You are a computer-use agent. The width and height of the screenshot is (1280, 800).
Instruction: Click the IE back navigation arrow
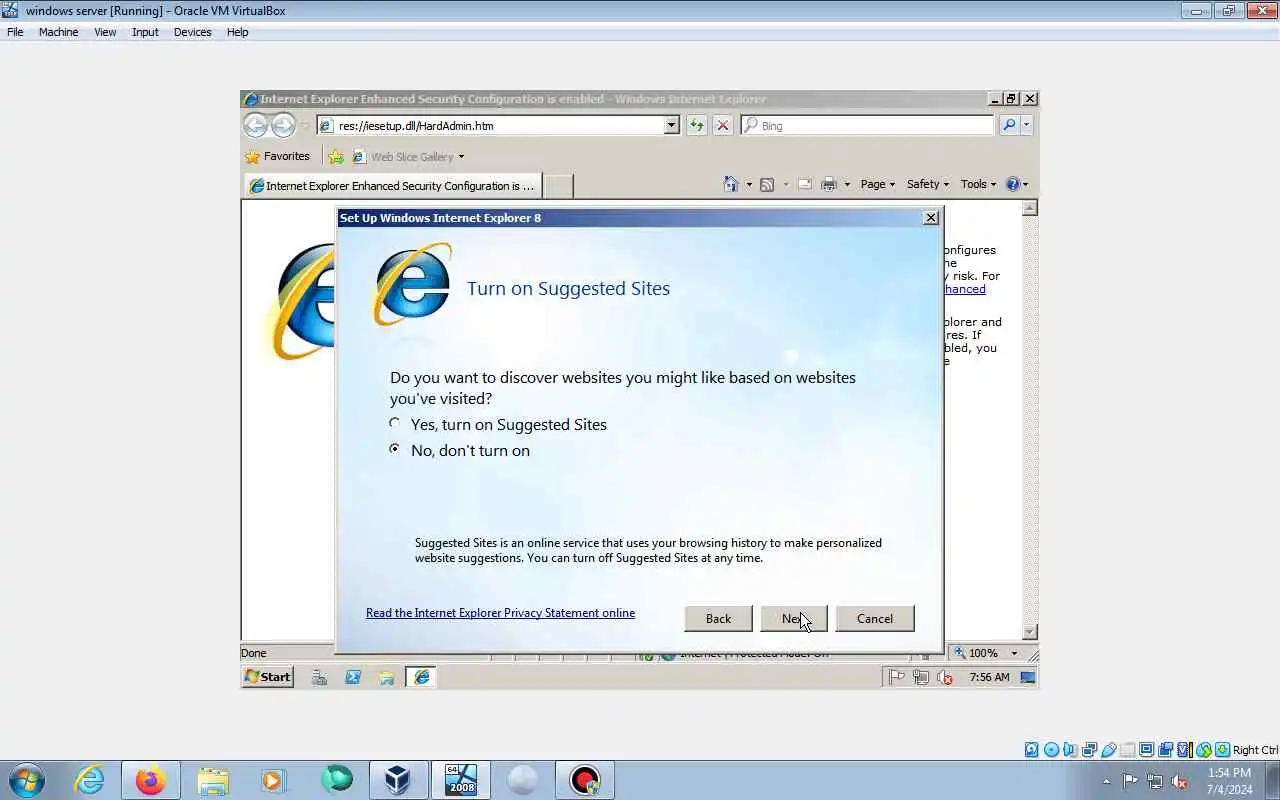pos(256,125)
